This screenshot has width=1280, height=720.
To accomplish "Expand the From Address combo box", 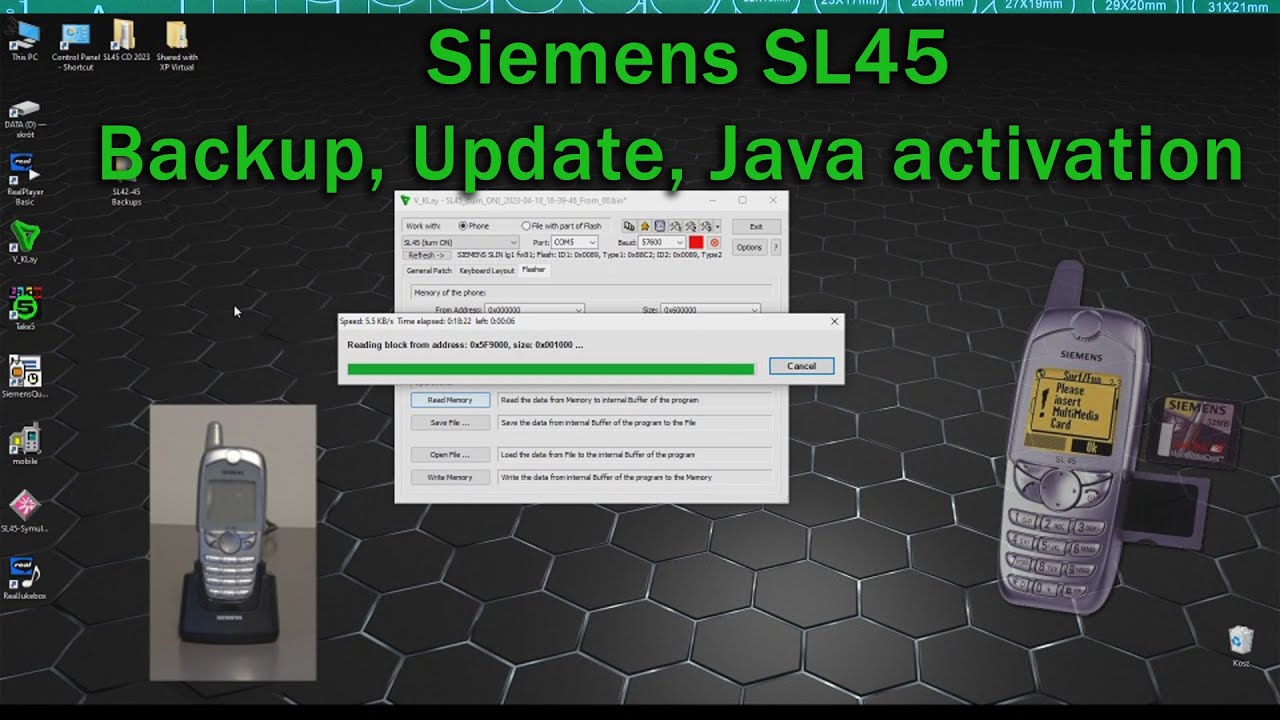I will coord(534,310).
